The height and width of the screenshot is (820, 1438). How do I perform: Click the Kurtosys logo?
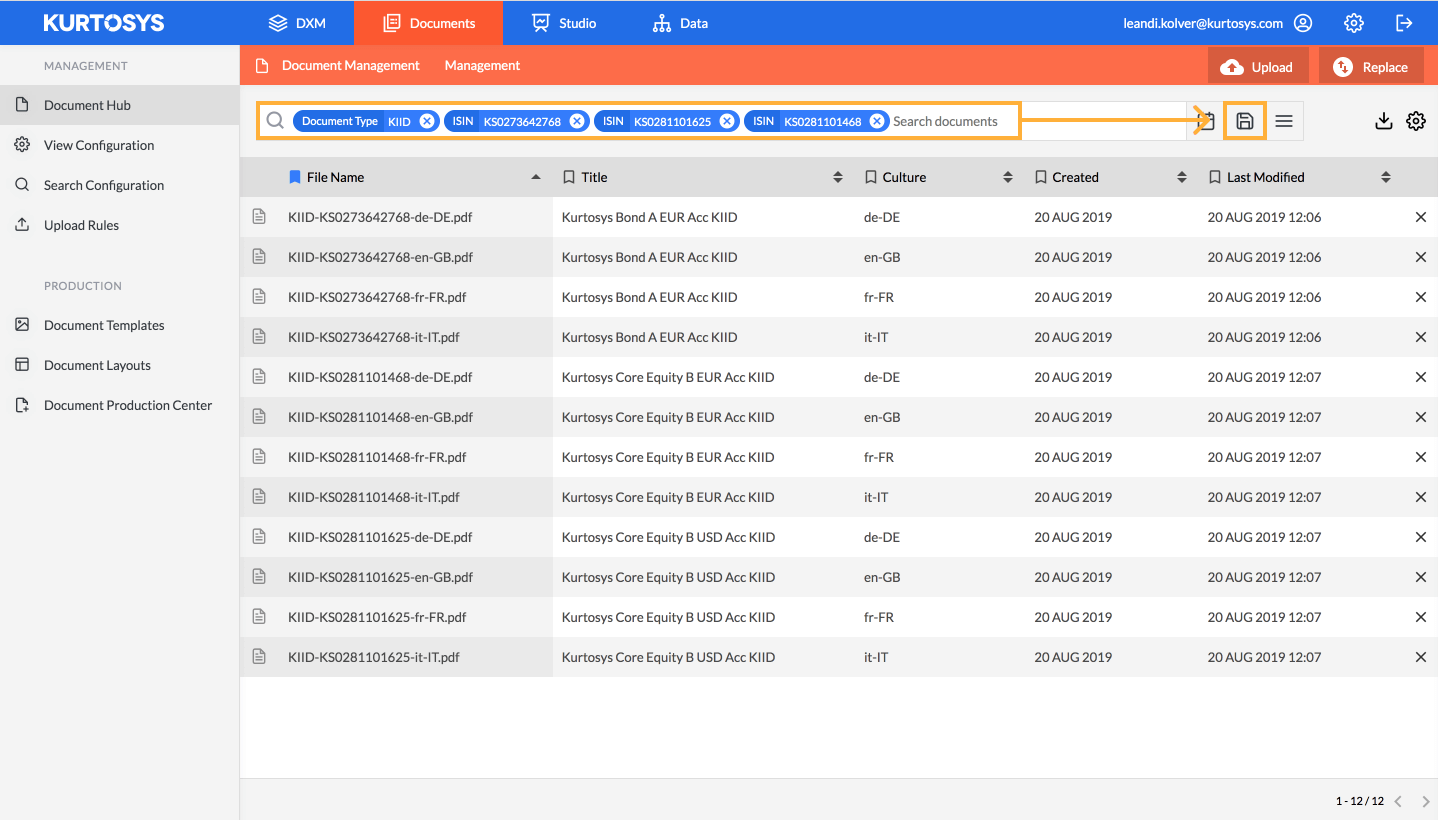104,23
